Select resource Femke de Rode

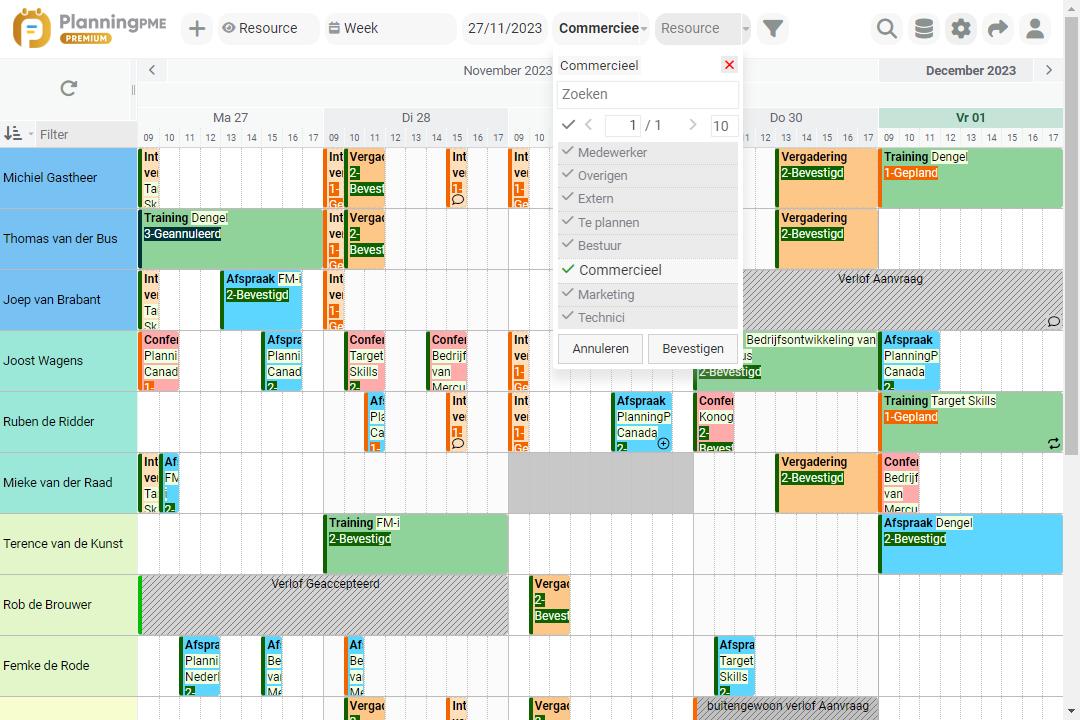(x=68, y=666)
